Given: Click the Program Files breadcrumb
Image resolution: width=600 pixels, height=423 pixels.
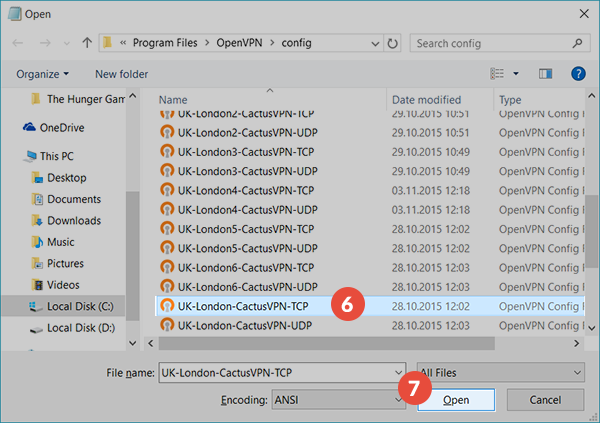Looking at the screenshot, I should pos(165,43).
